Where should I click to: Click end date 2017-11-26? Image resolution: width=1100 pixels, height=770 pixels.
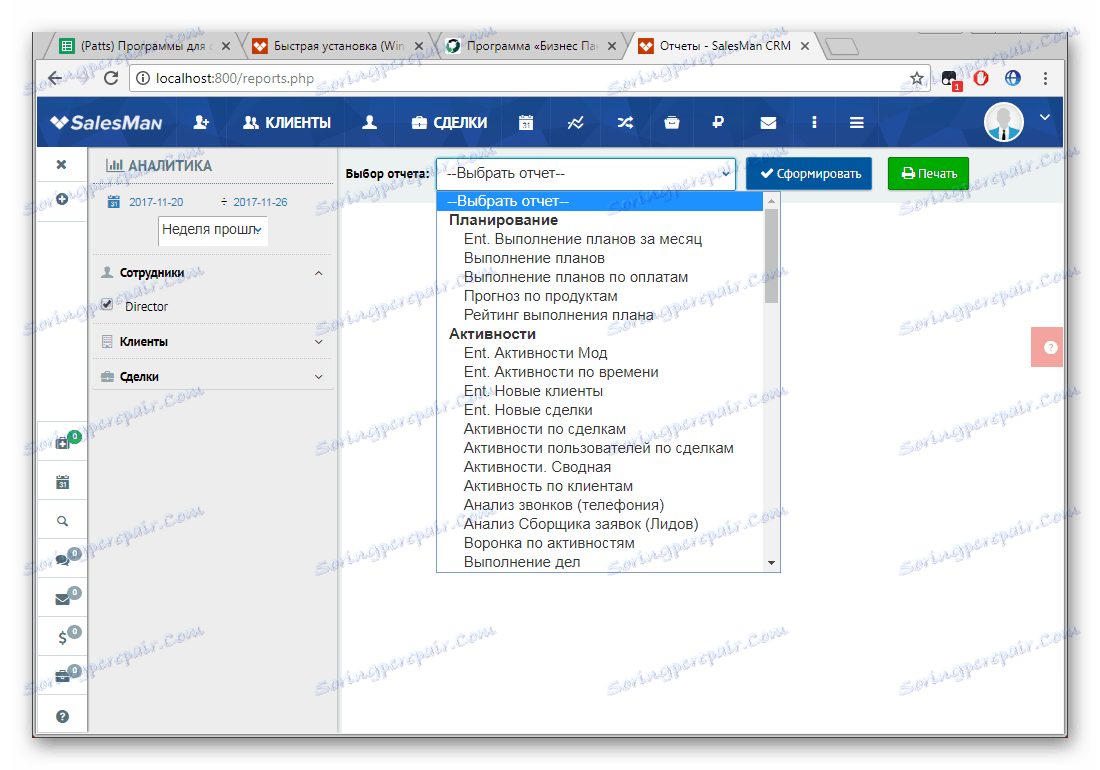coord(260,202)
